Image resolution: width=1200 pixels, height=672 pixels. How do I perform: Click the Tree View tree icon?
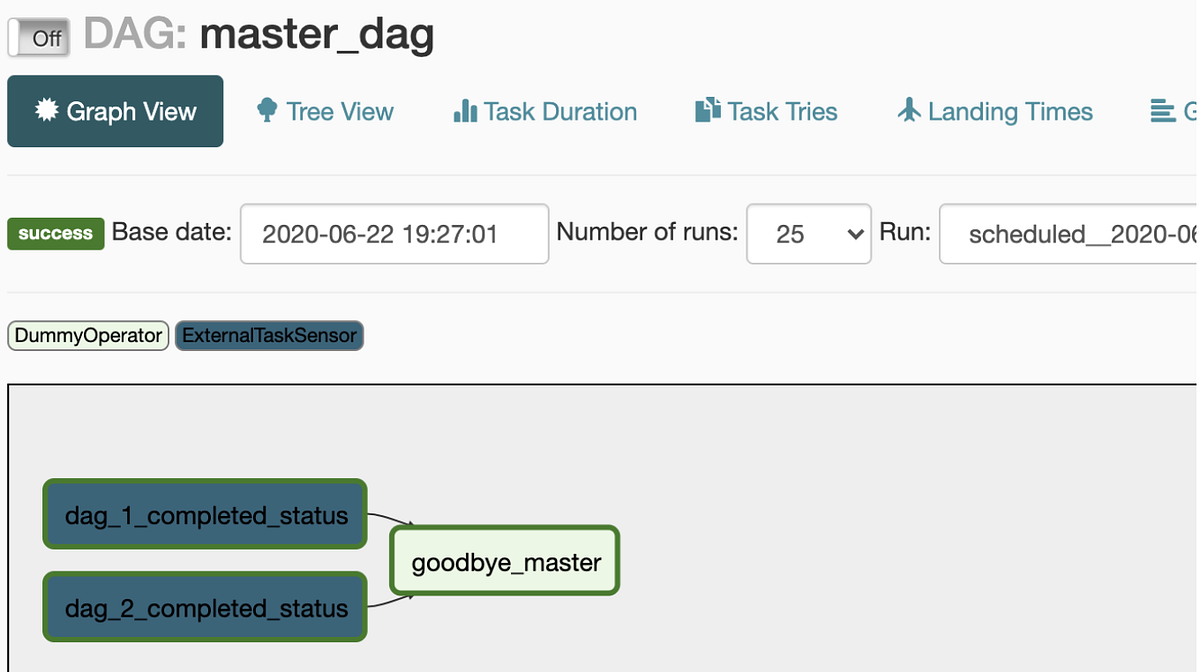pos(266,111)
